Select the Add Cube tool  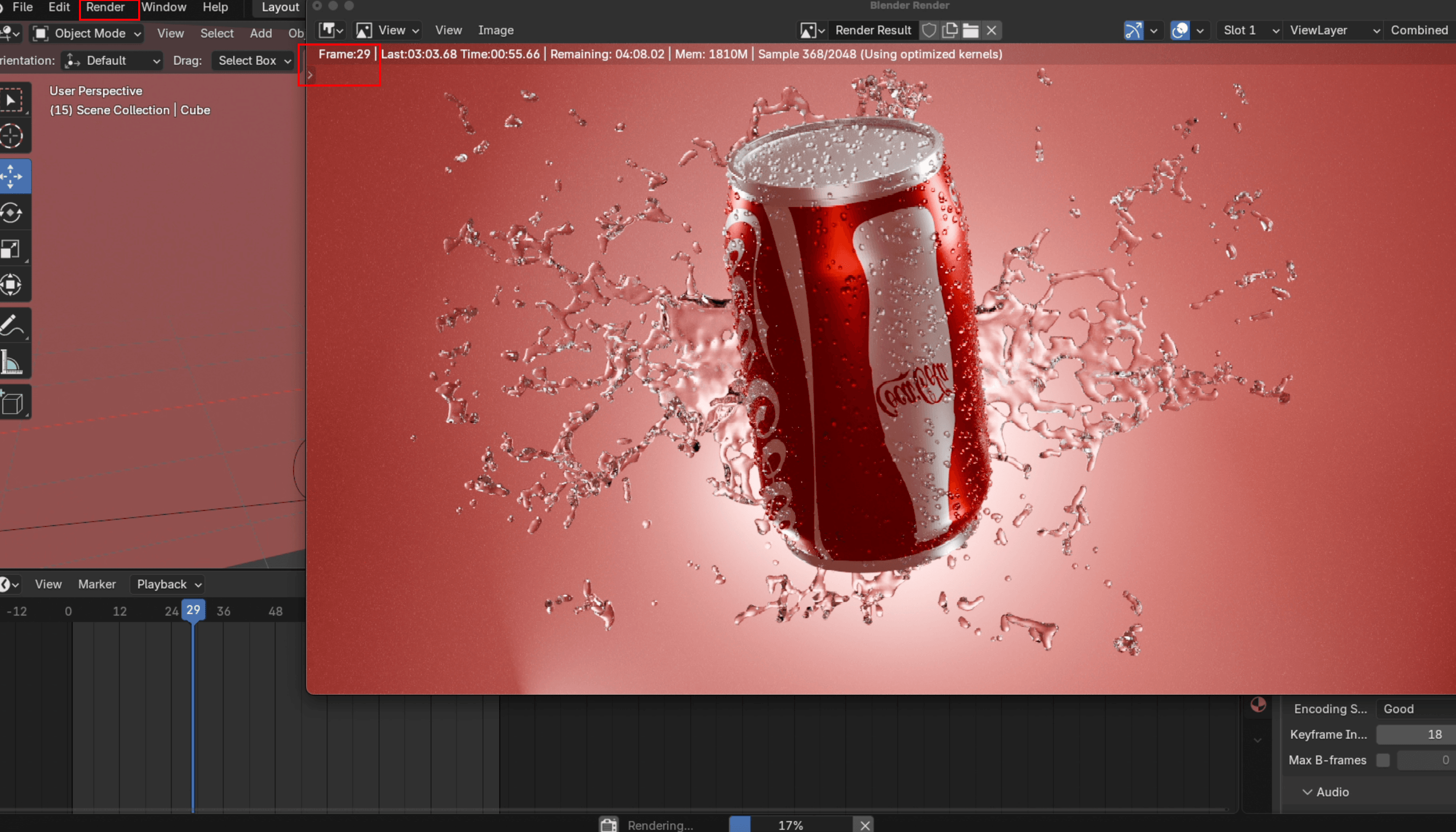(x=12, y=403)
